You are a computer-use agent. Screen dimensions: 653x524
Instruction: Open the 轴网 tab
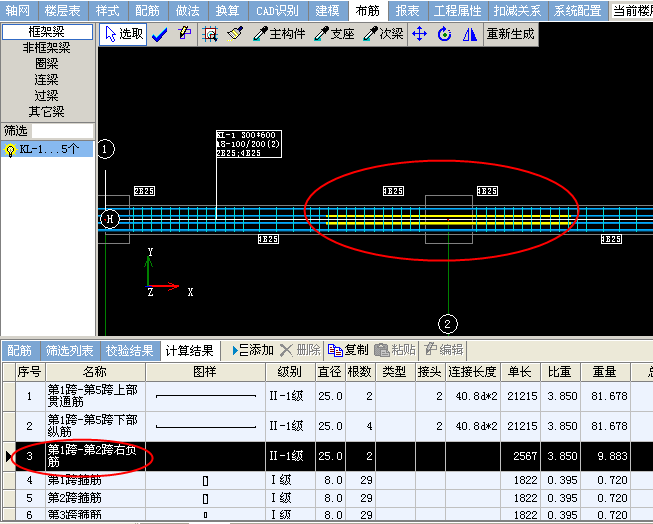click(18, 10)
